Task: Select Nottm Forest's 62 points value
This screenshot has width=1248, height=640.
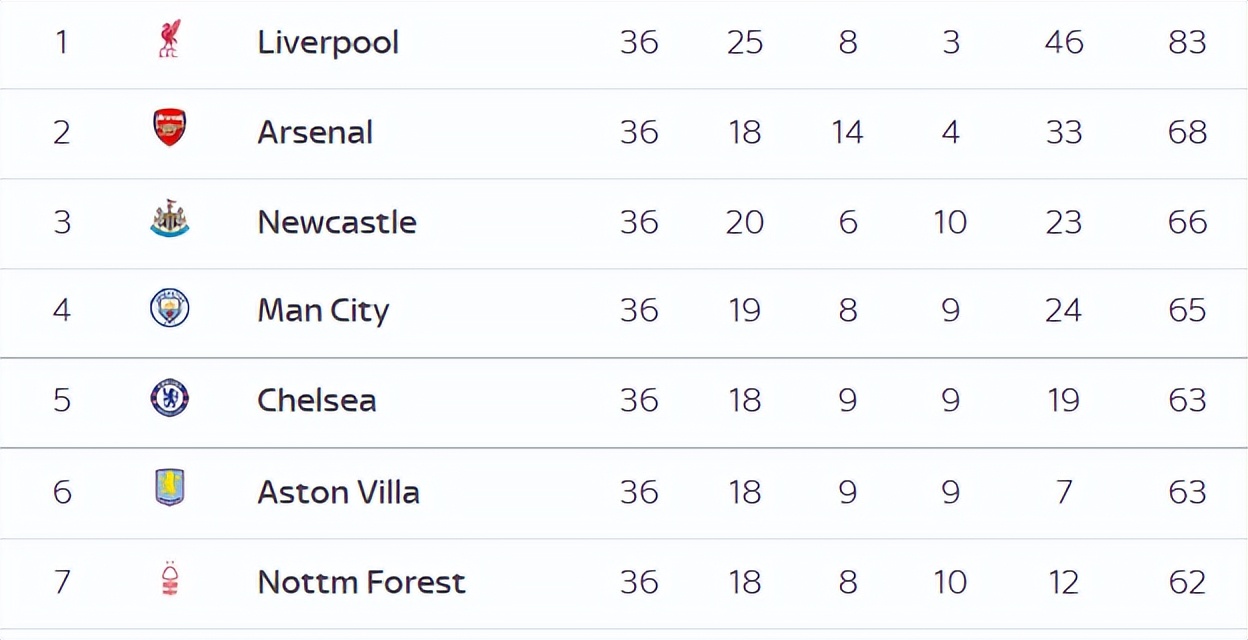Action: click(x=1187, y=582)
